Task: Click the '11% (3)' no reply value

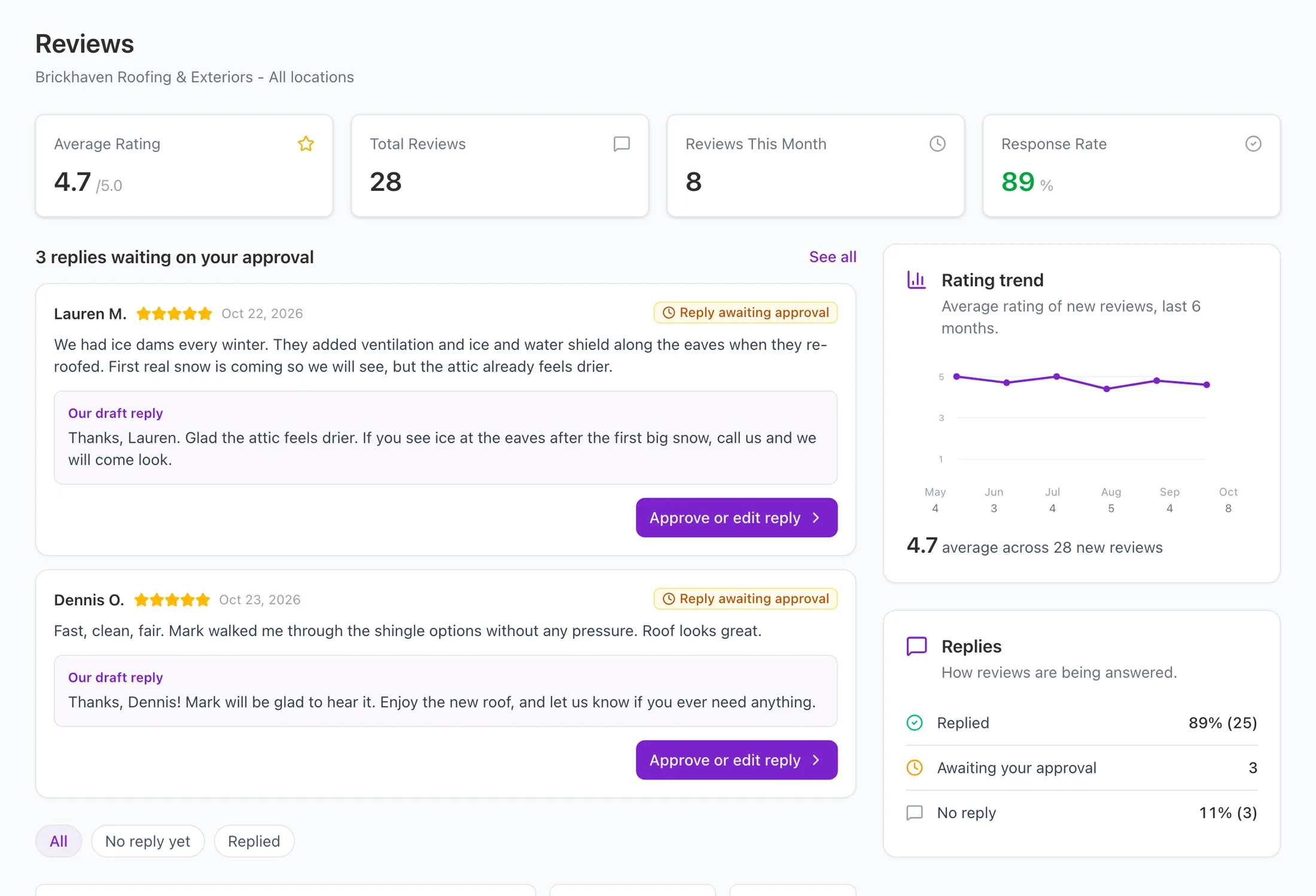Action: pos(1228,812)
